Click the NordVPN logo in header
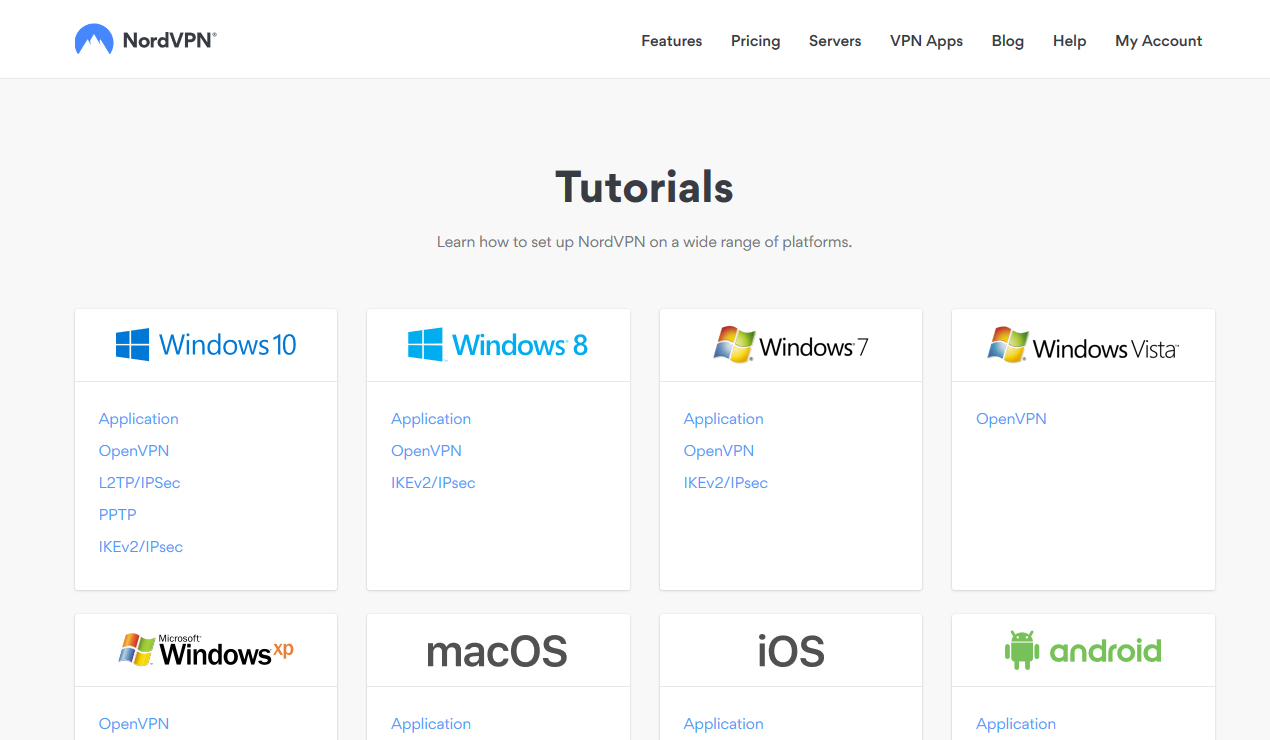Screen dimensions: 1270x740 pyautogui.click(x=145, y=40)
